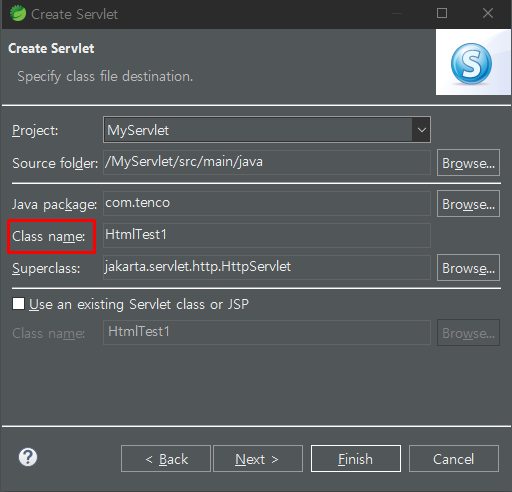
Task: Edit the Java package field com.tenco
Action: point(267,203)
